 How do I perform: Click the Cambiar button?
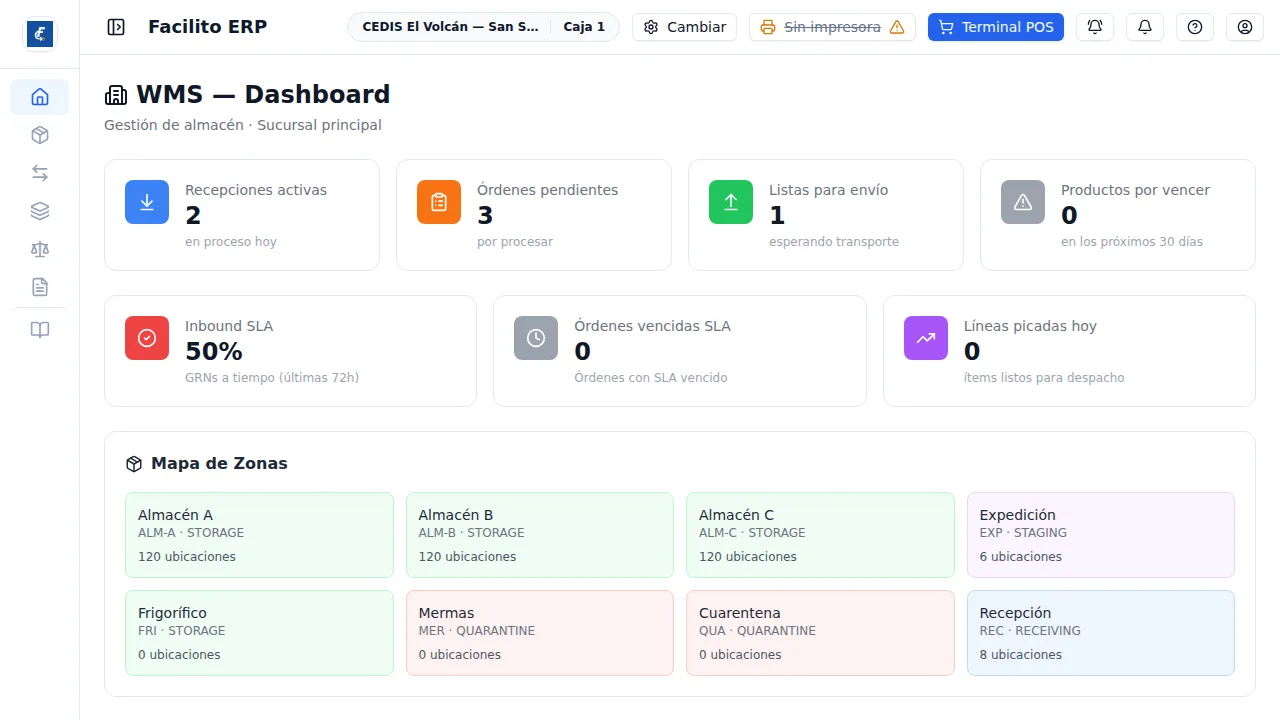tap(685, 27)
